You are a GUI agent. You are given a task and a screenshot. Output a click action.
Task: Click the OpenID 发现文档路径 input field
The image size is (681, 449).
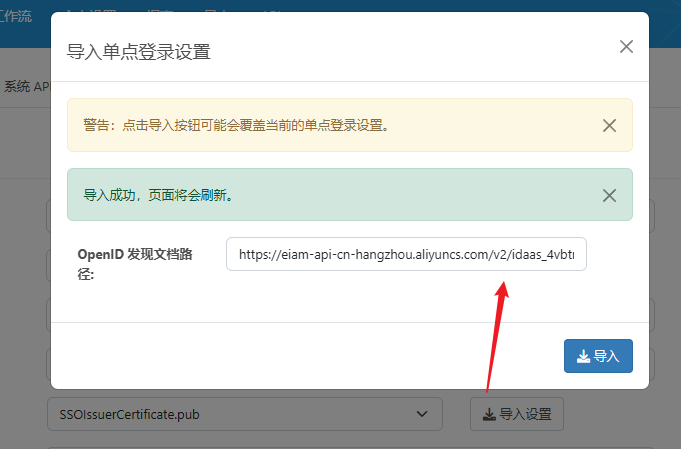pyautogui.click(x=406, y=254)
